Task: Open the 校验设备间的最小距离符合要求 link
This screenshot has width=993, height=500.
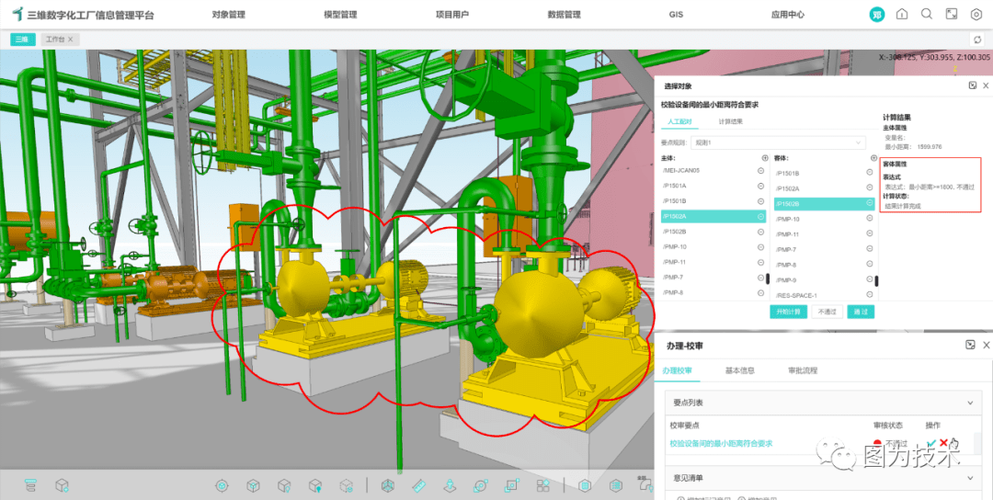Action: point(721,444)
